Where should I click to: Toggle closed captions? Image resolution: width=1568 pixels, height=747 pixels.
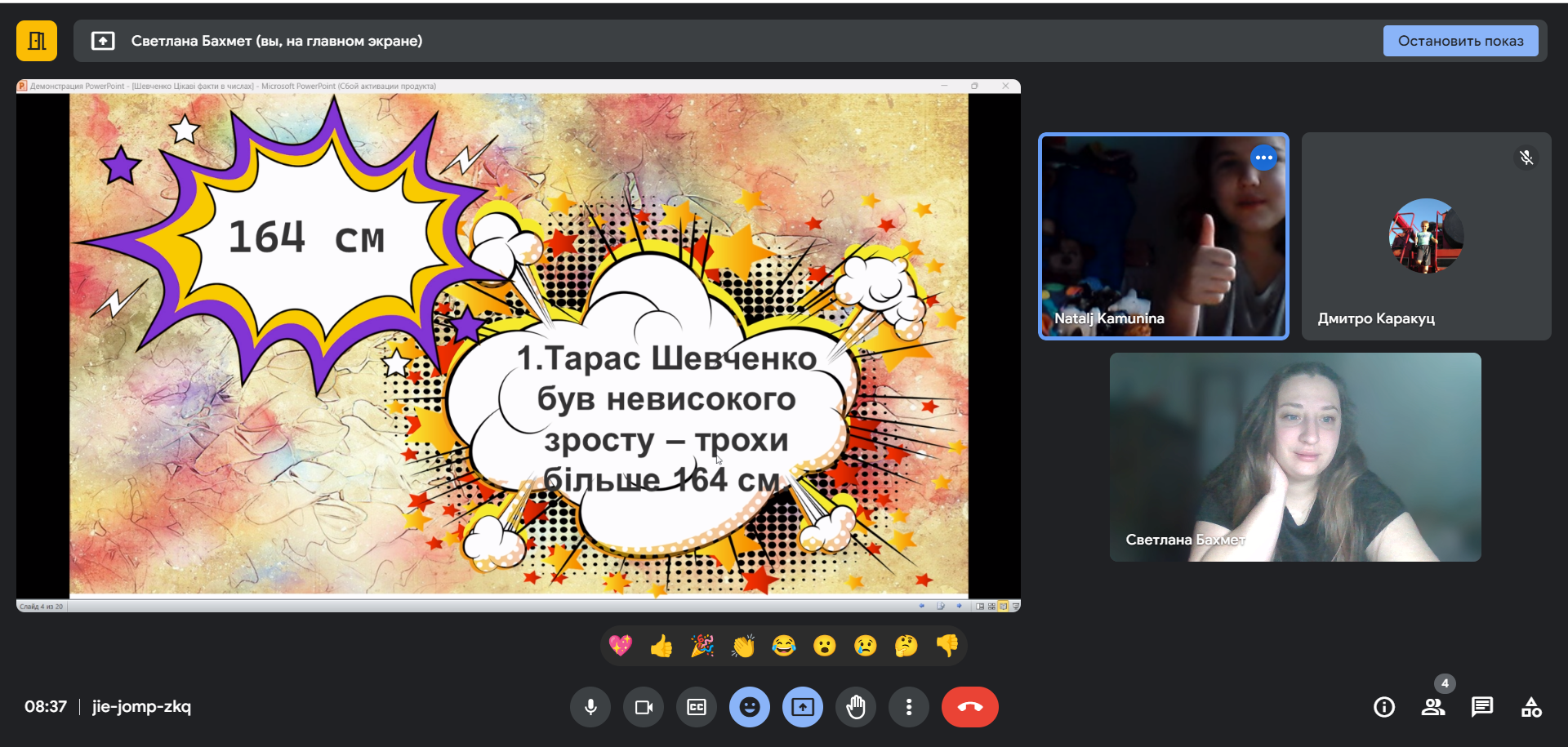point(697,707)
